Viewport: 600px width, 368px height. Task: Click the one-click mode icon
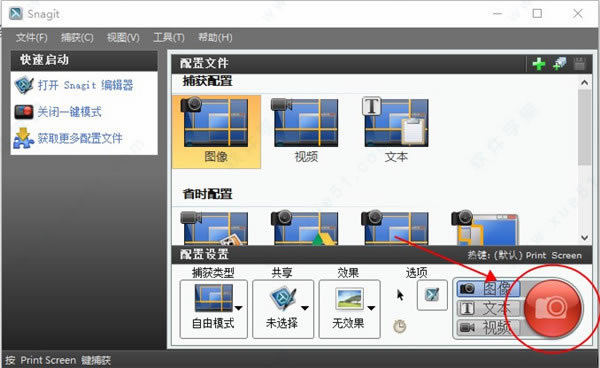pos(24,112)
